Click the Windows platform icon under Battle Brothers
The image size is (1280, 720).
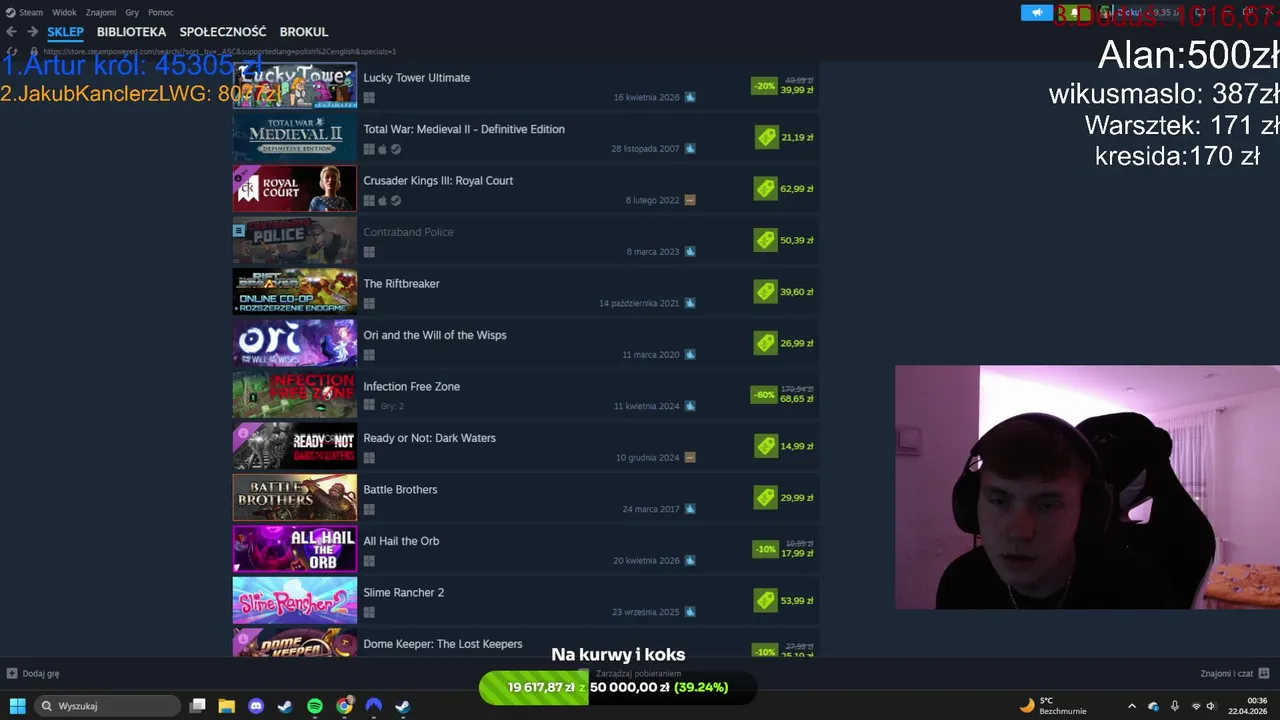(x=369, y=510)
